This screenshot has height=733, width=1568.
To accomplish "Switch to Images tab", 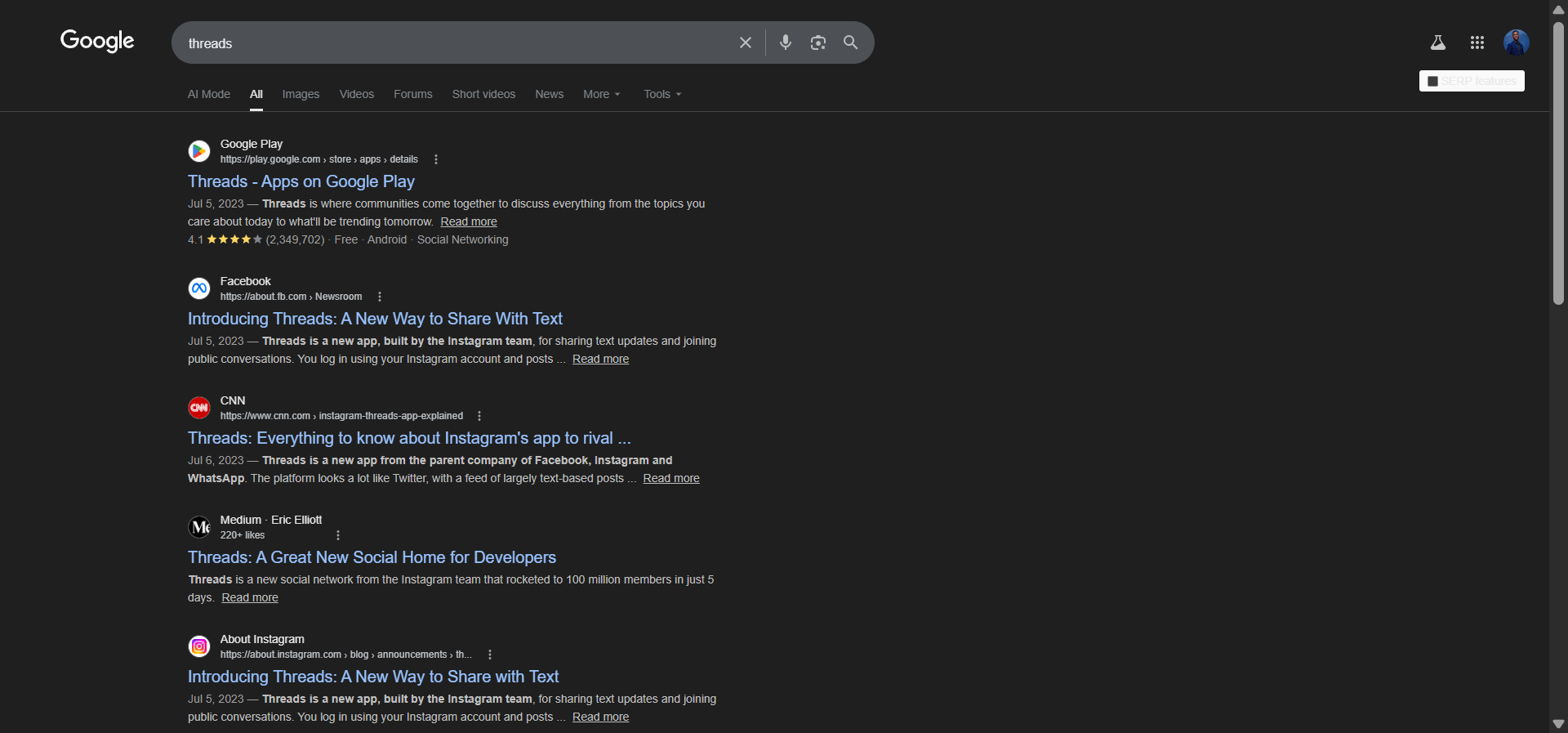I will coord(301,94).
